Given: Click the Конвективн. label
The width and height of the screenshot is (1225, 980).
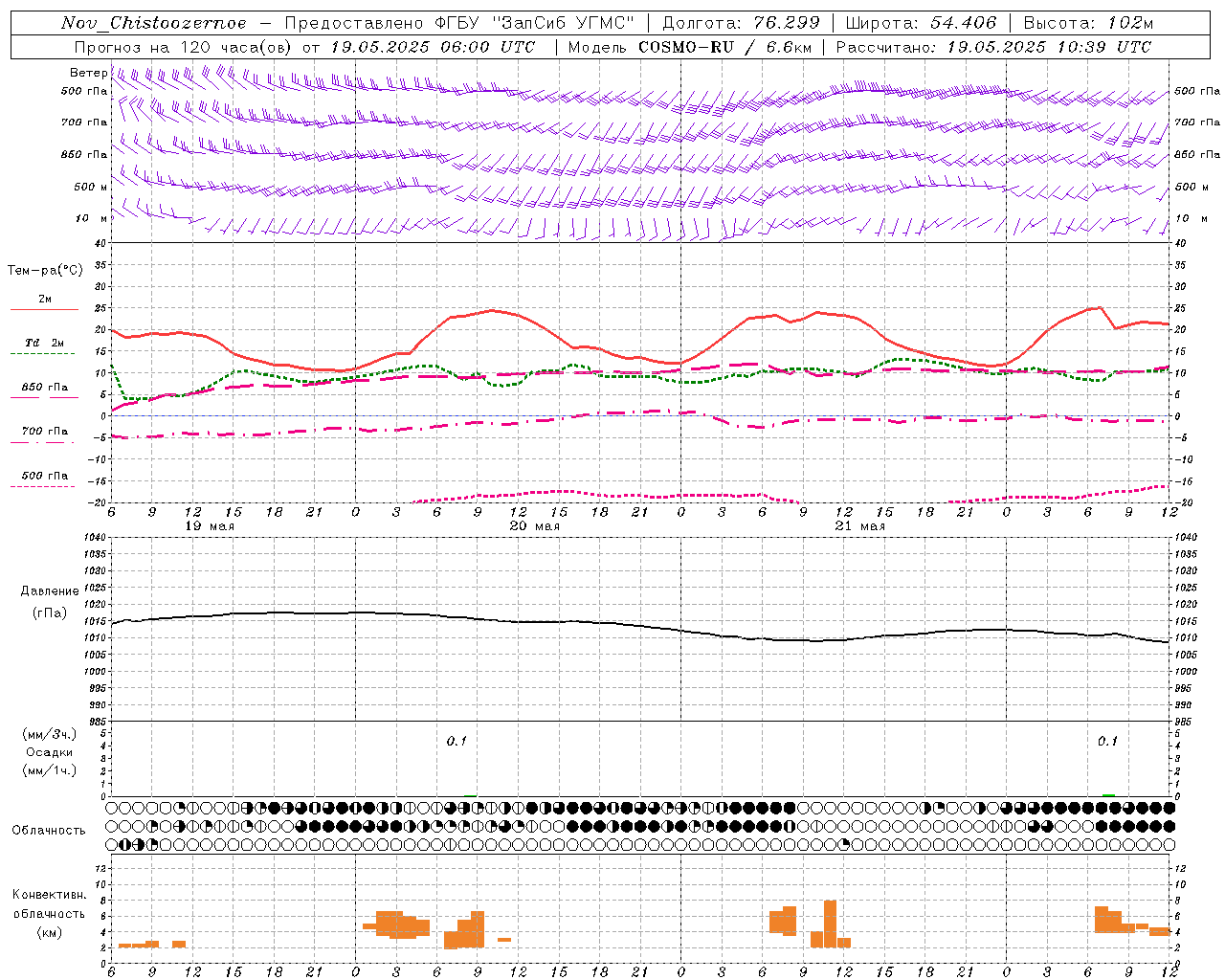Looking at the screenshot, I should tap(49, 895).
